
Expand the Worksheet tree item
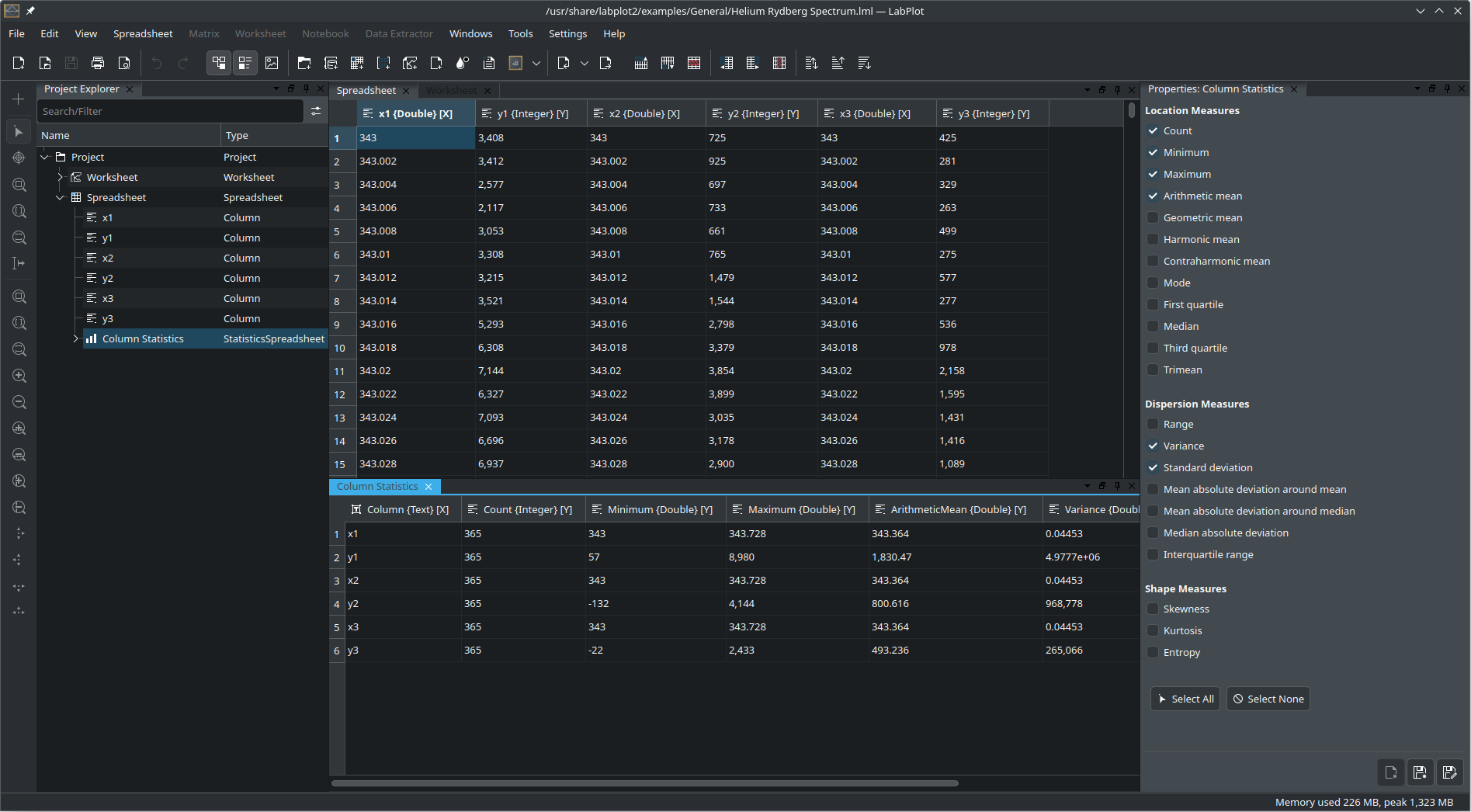click(x=61, y=178)
